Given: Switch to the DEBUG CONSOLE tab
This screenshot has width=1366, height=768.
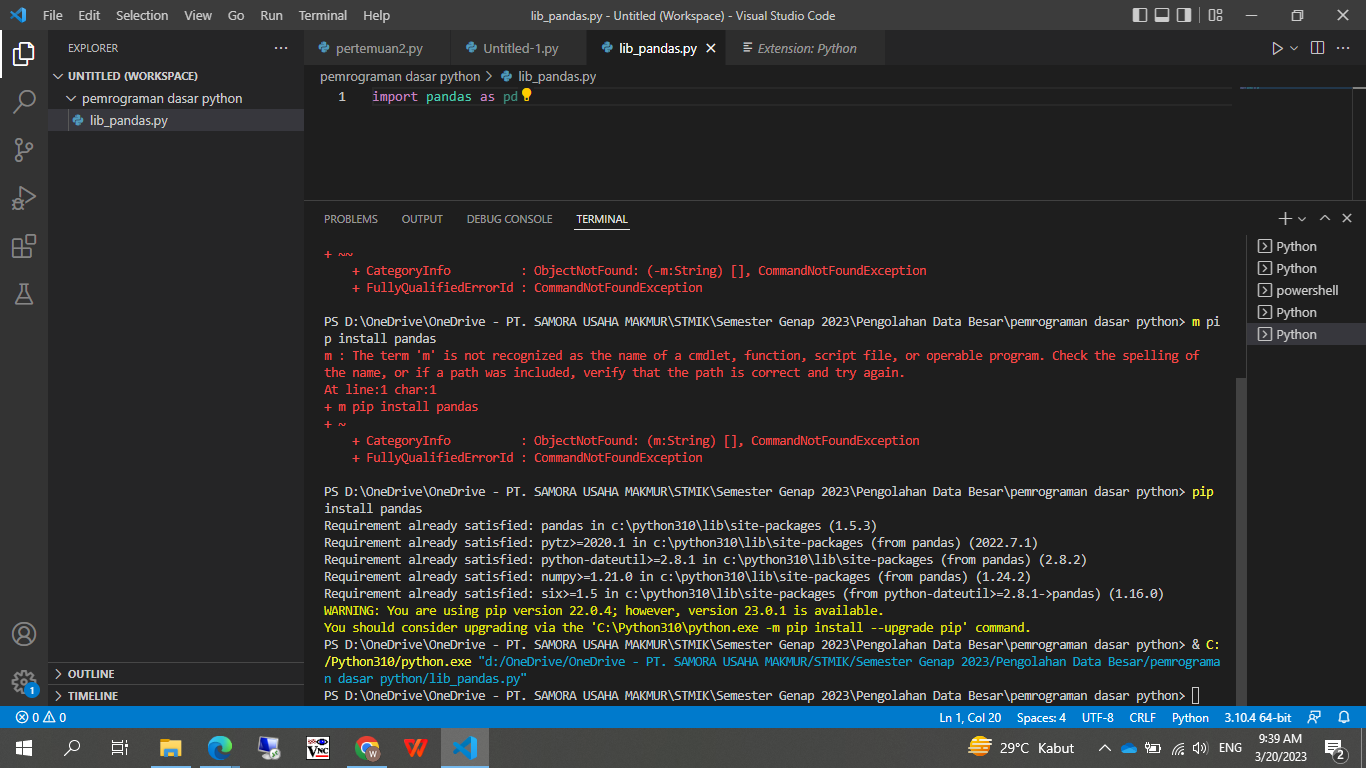Looking at the screenshot, I should tap(509, 219).
